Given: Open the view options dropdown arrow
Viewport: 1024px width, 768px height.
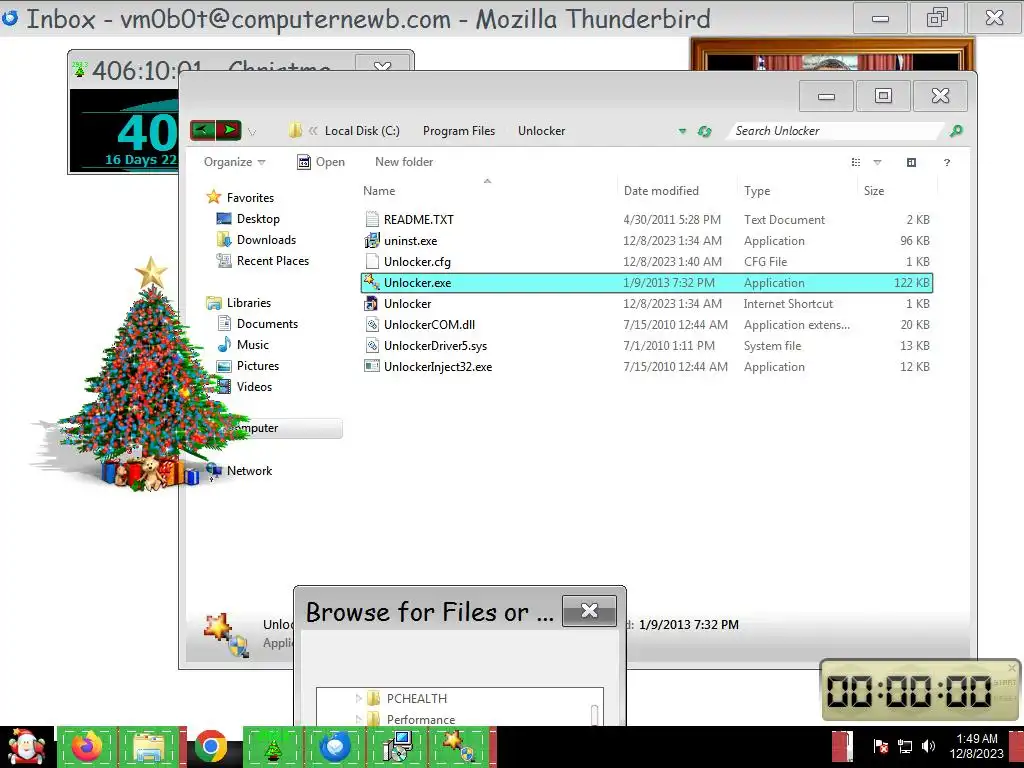Looking at the screenshot, I should click(877, 162).
